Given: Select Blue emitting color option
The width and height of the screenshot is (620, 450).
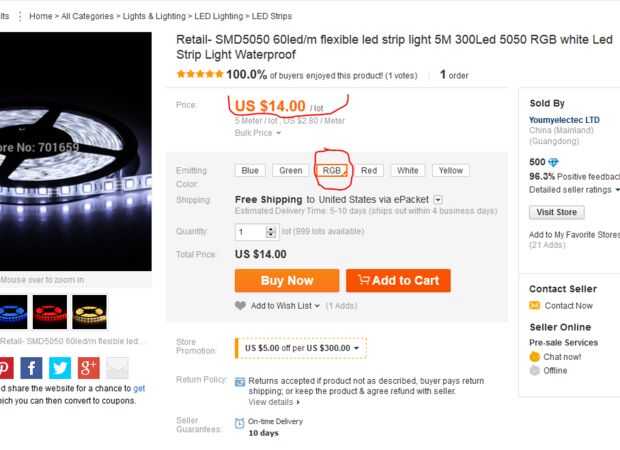Looking at the screenshot, I should [250, 171].
